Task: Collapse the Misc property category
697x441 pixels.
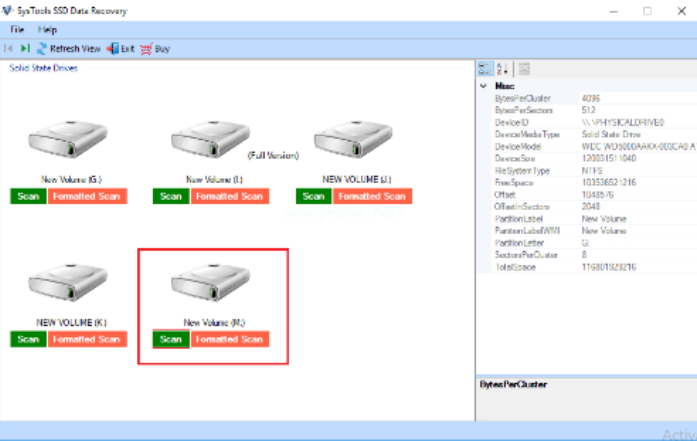Action: point(485,86)
